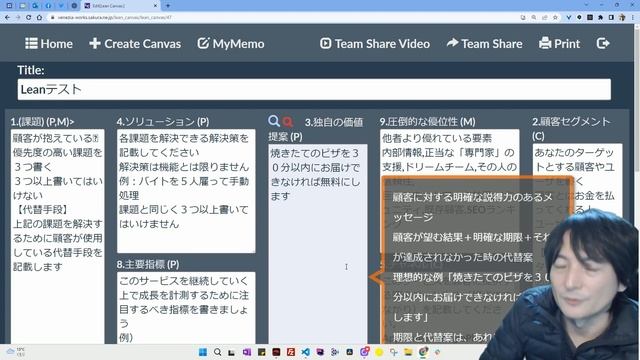Click the blue magnifier icon above section 3
The height and width of the screenshot is (360, 640).
(x=274, y=121)
